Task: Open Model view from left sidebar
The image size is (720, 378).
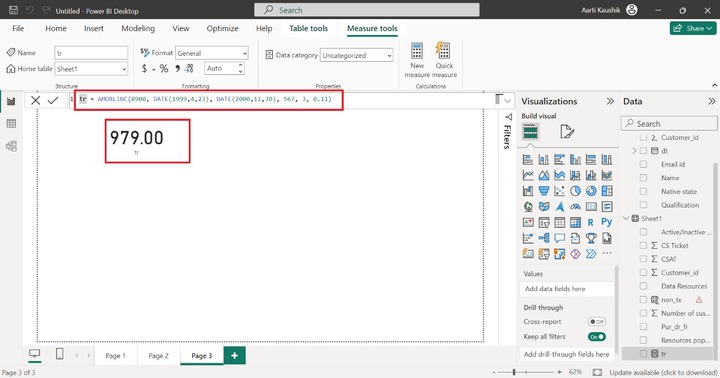Action: 11,146
